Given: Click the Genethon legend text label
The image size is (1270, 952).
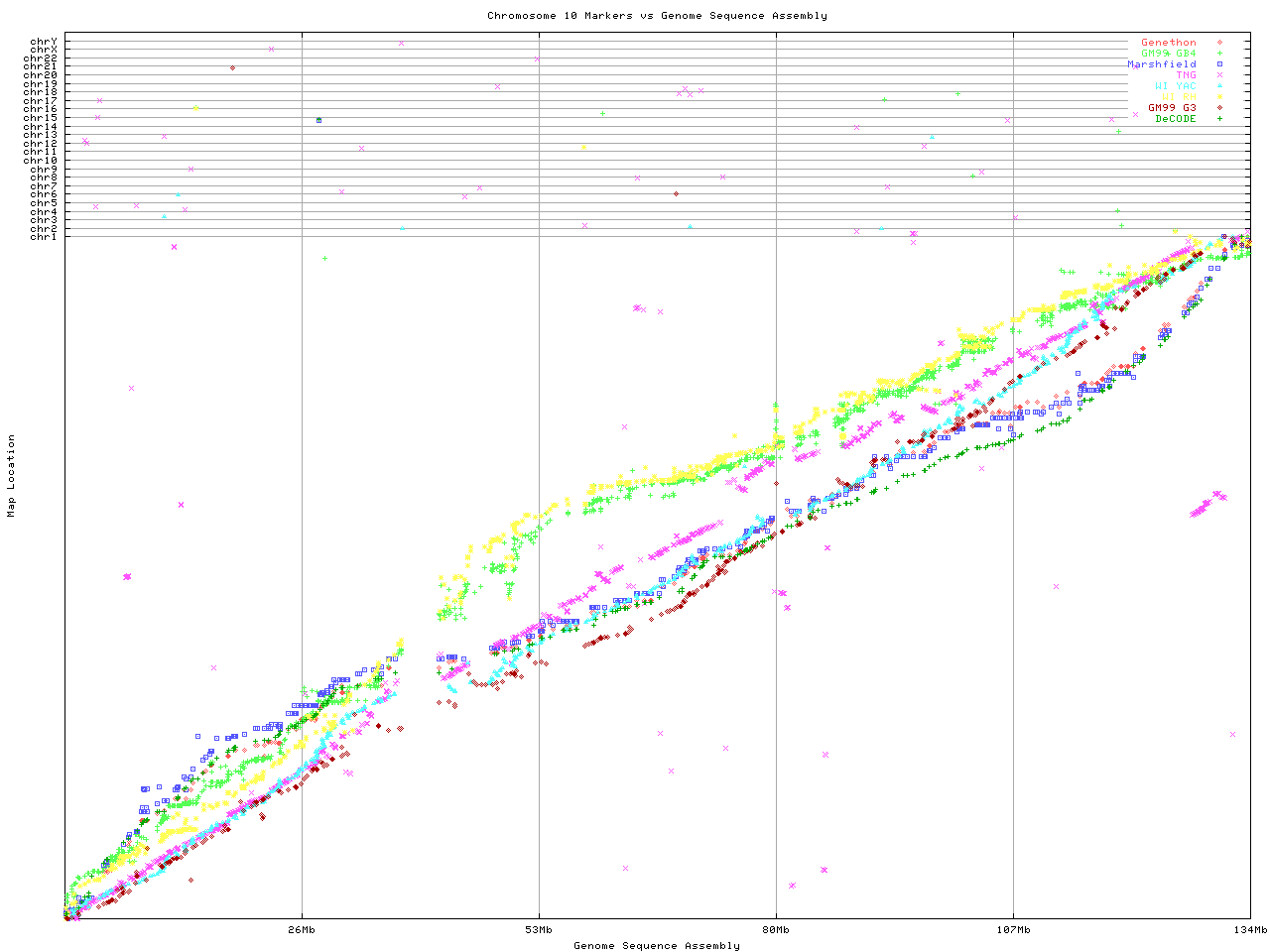Looking at the screenshot, I should (x=1168, y=43).
